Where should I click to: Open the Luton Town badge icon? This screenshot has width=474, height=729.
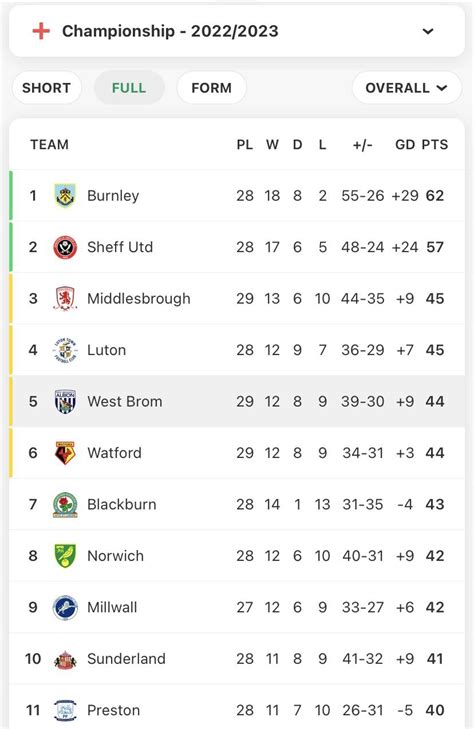tap(65, 350)
